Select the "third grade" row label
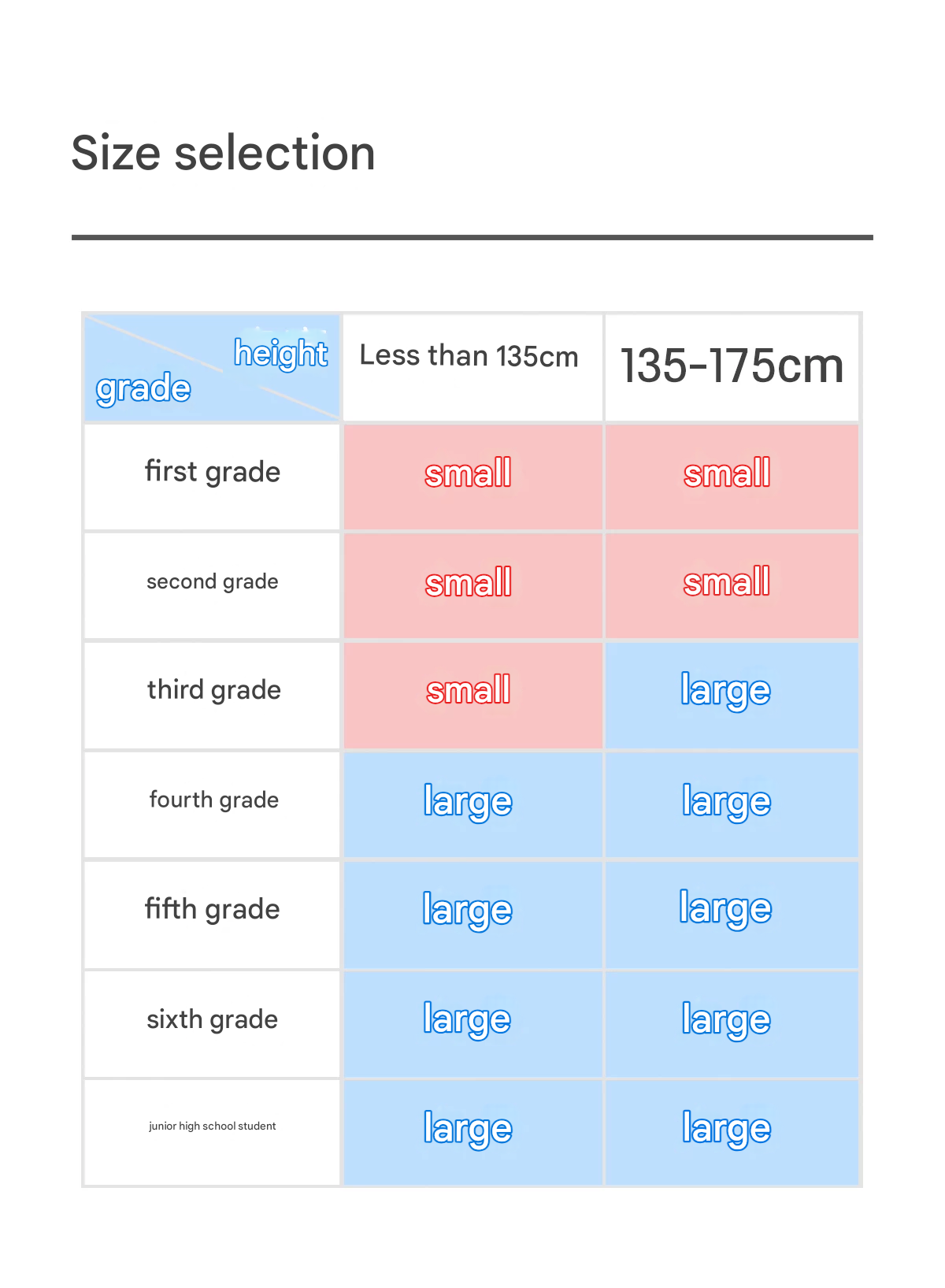 coord(213,691)
